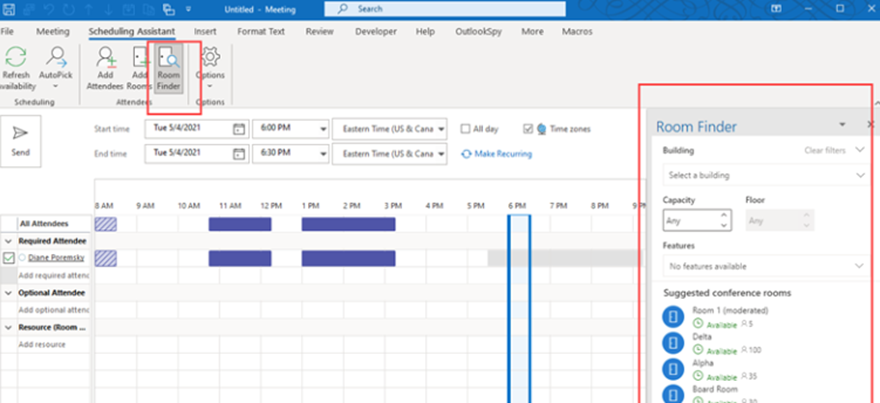Open the 6:00 PM start time dropdown

point(323,129)
